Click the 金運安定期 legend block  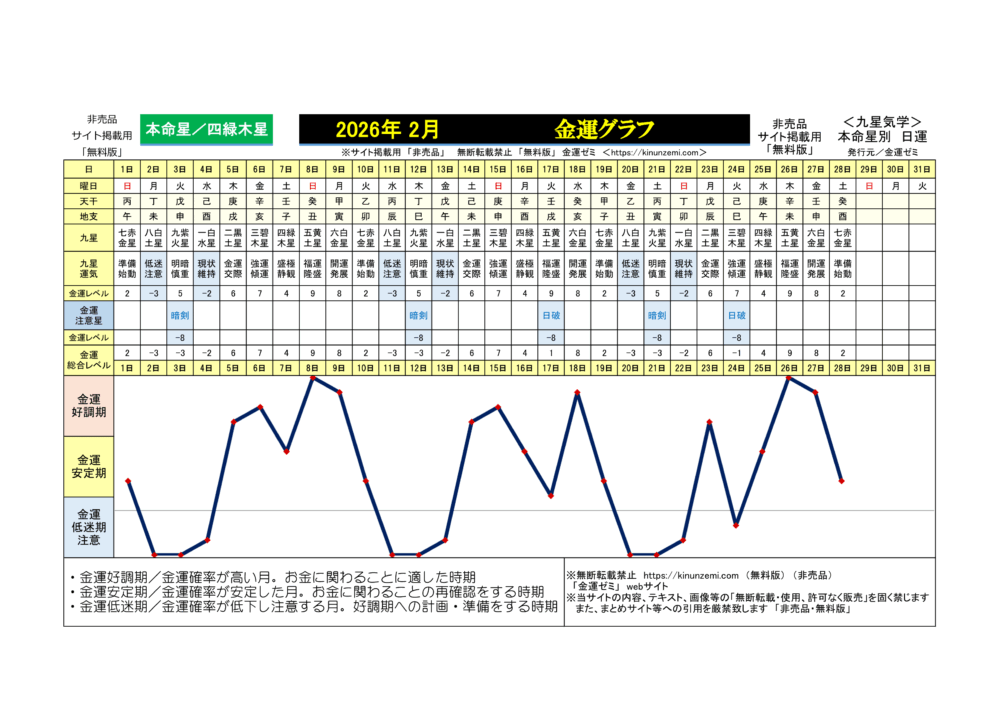90,467
